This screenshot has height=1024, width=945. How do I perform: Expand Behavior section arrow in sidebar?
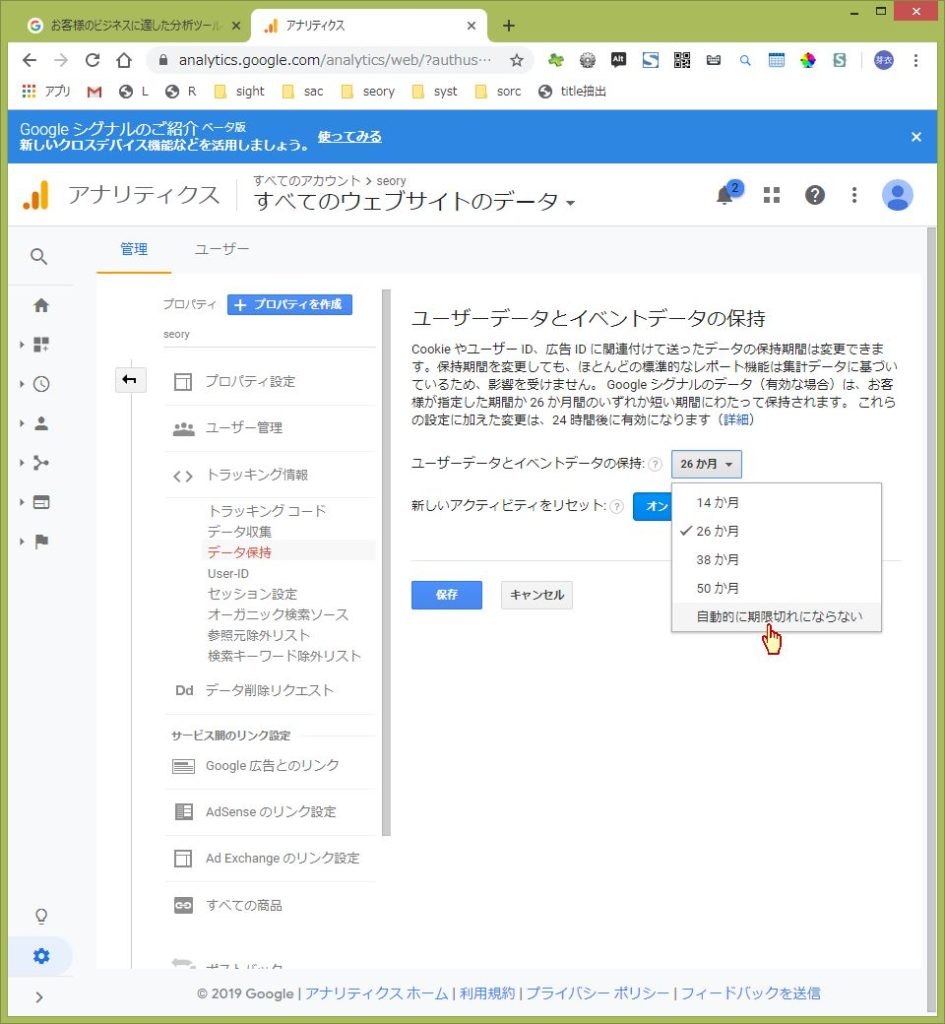pos(22,502)
